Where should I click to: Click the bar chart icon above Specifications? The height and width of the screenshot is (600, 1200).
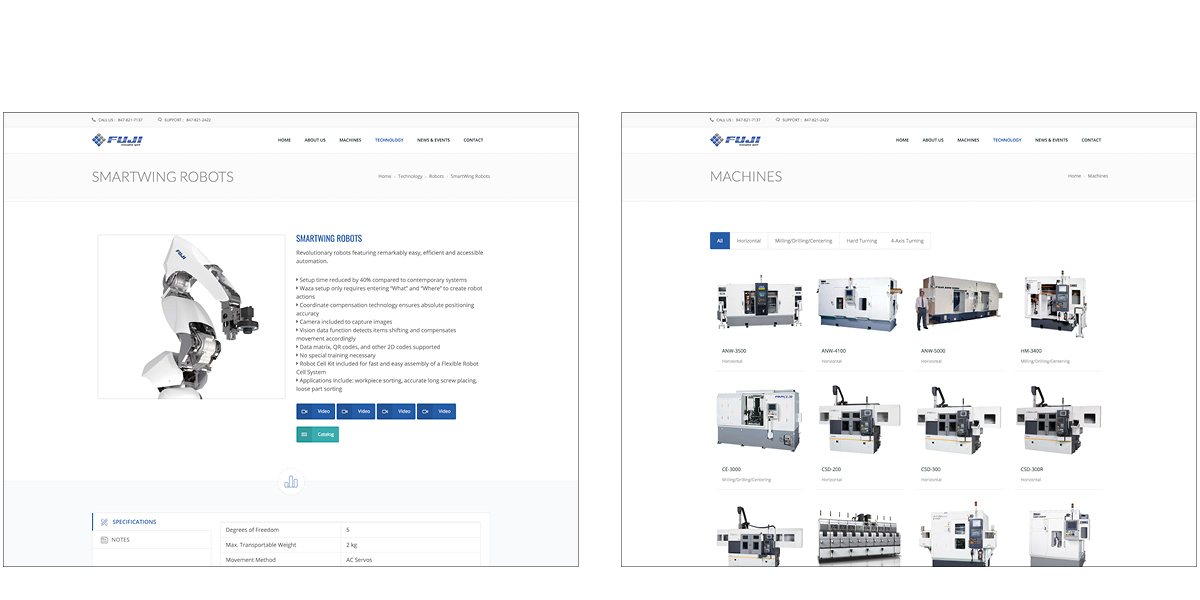pyautogui.click(x=291, y=481)
